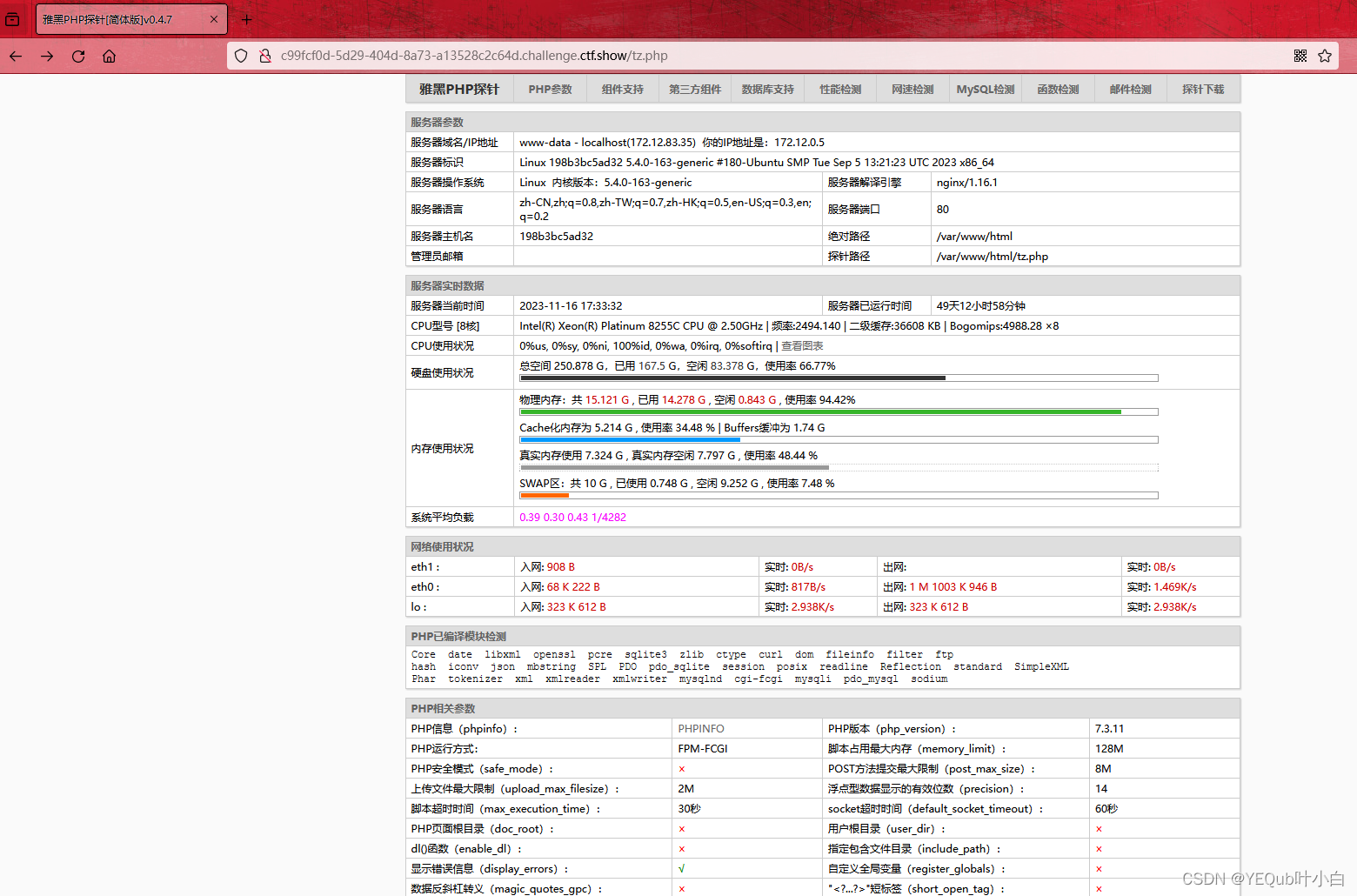
Task: Jump to the 邮件检测 section
Action: pos(1130,90)
